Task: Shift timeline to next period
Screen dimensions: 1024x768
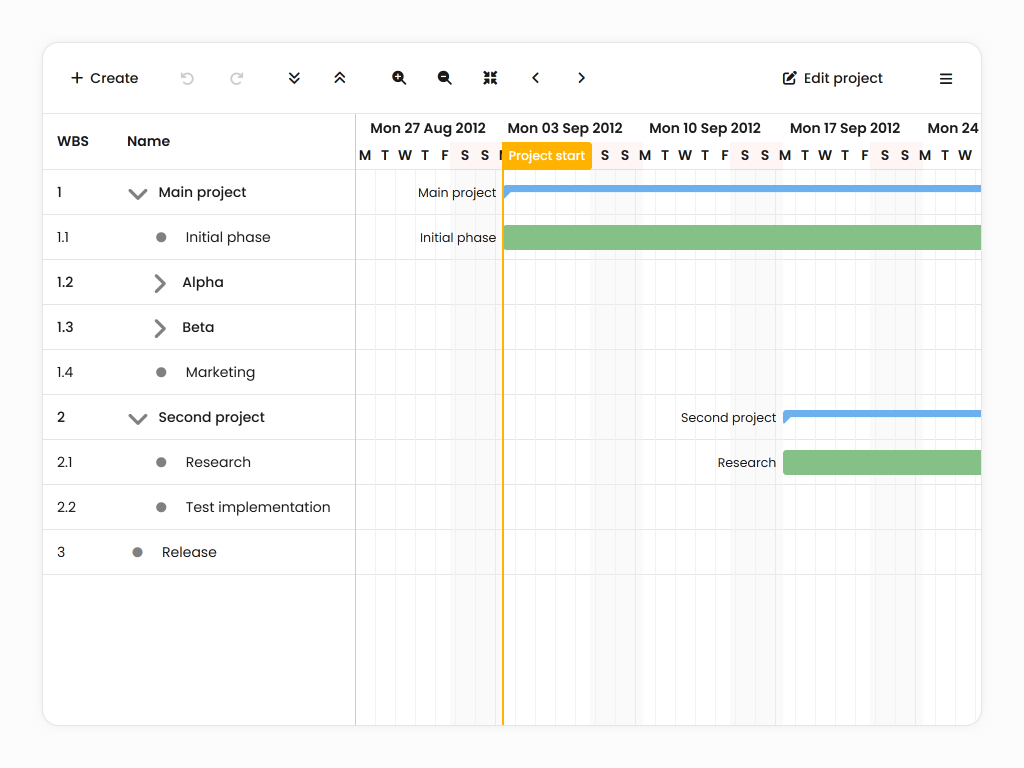Action: click(581, 78)
